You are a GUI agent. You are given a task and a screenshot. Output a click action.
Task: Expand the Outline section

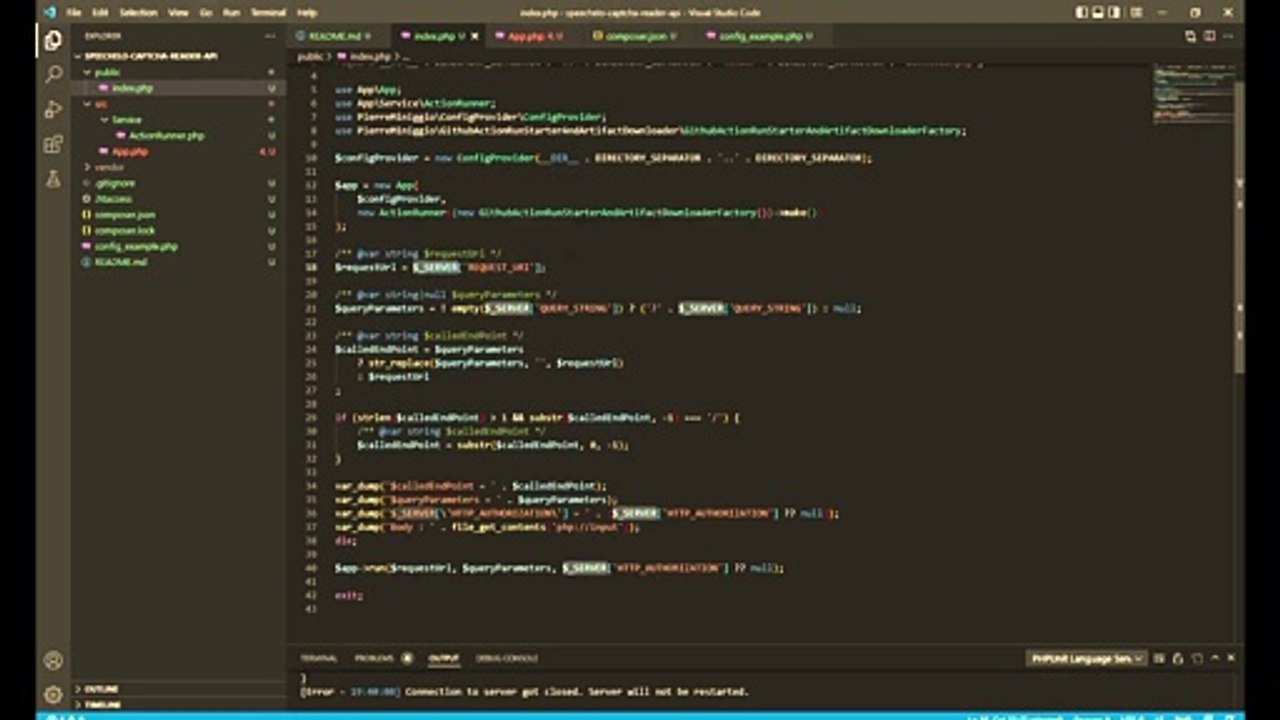click(178, 689)
